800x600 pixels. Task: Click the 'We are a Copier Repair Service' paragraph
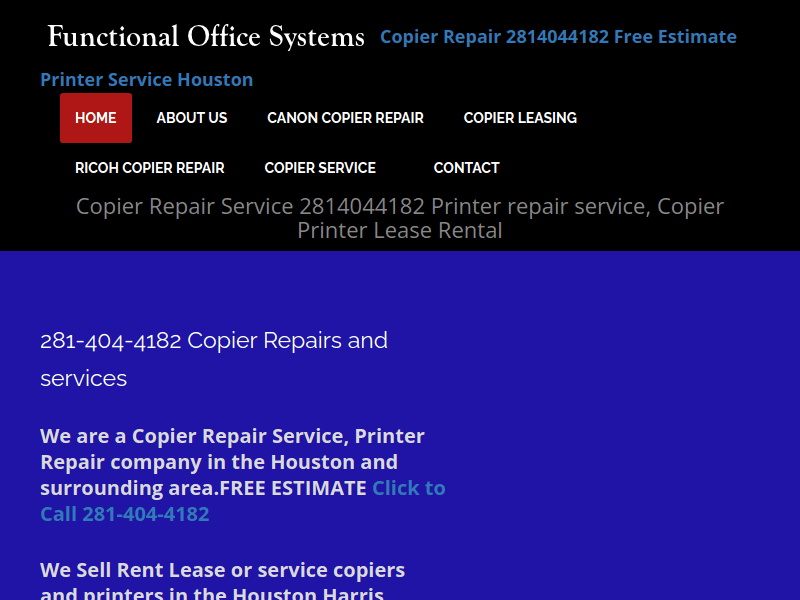[243, 475]
